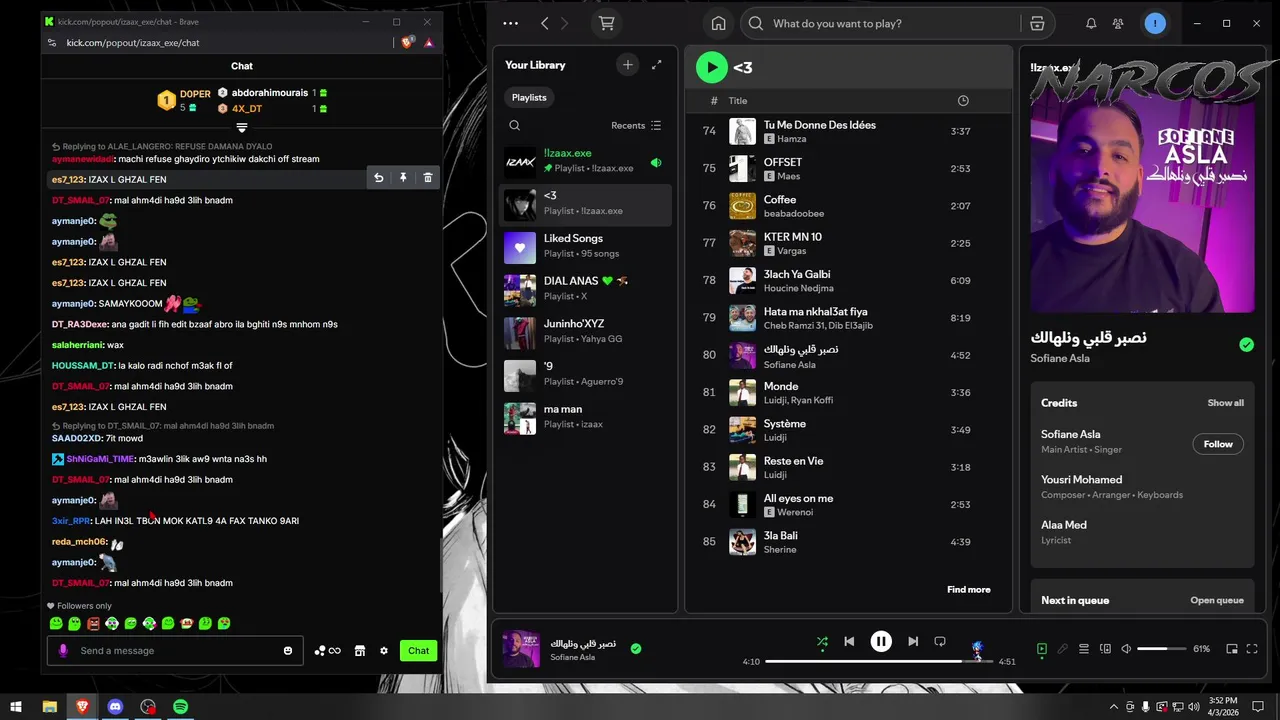Select !Izaax.exe playlist in library

585,161
